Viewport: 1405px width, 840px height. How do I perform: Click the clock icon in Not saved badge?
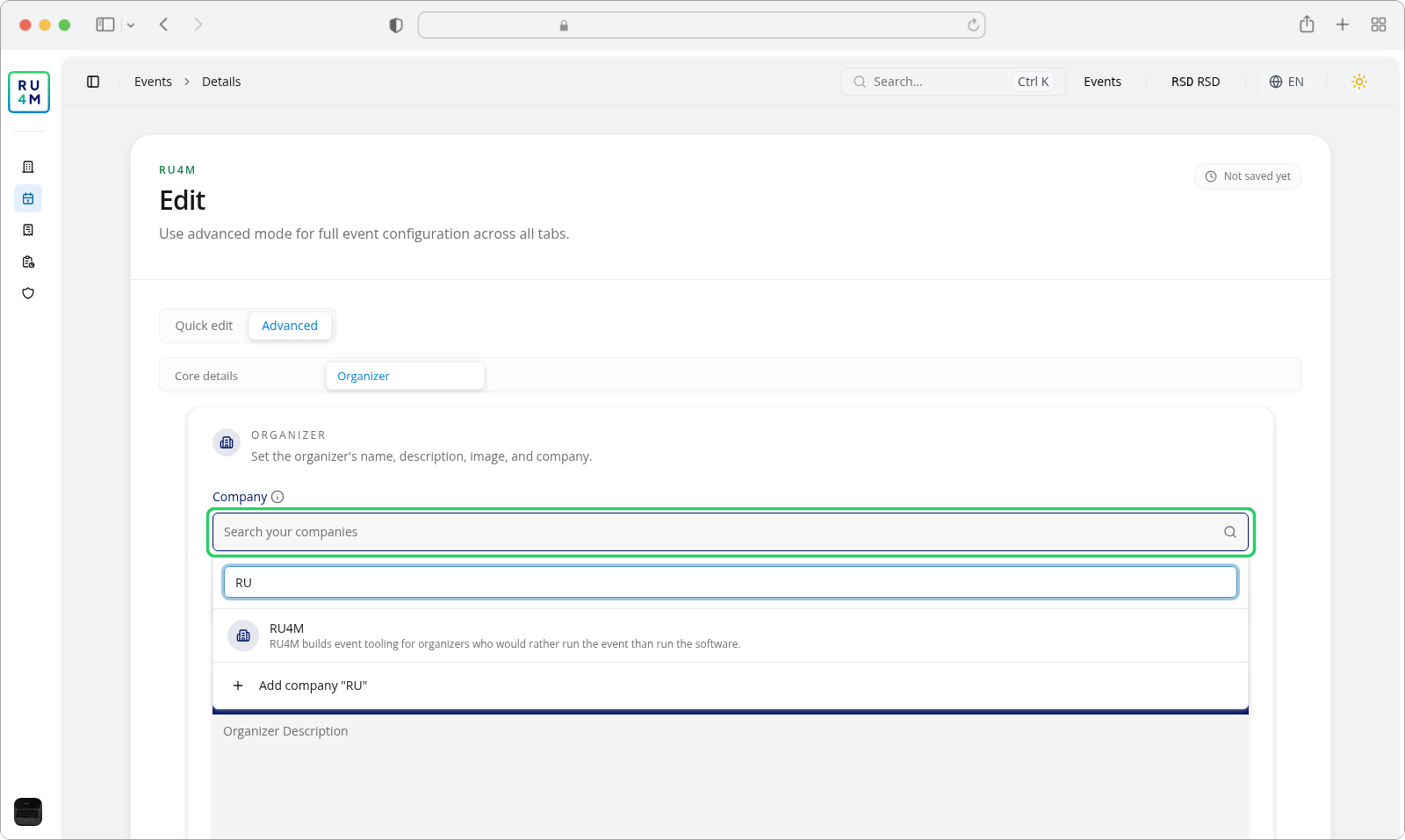(1211, 176)
